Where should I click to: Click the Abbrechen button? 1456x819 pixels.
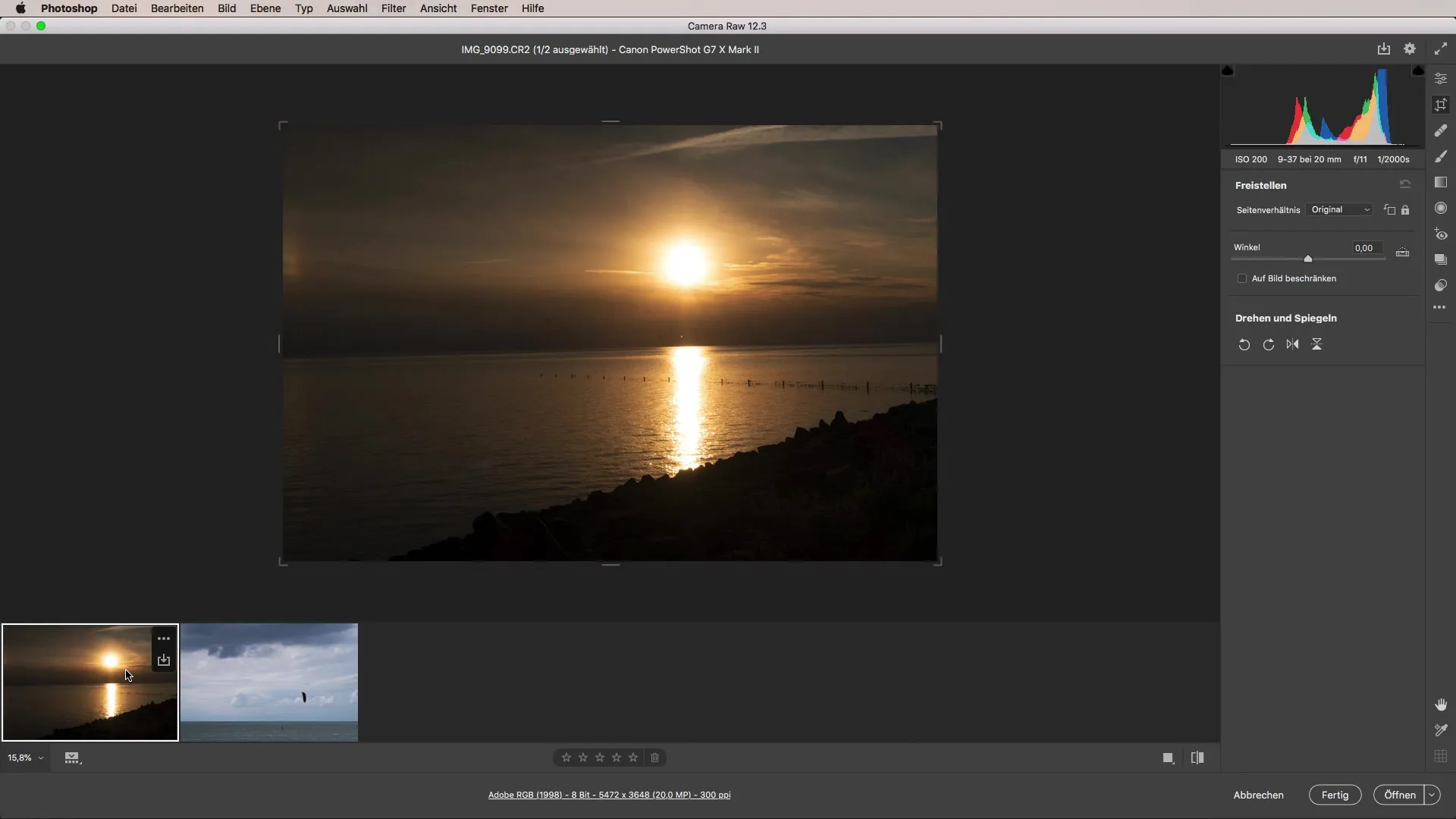(1258, 795)
